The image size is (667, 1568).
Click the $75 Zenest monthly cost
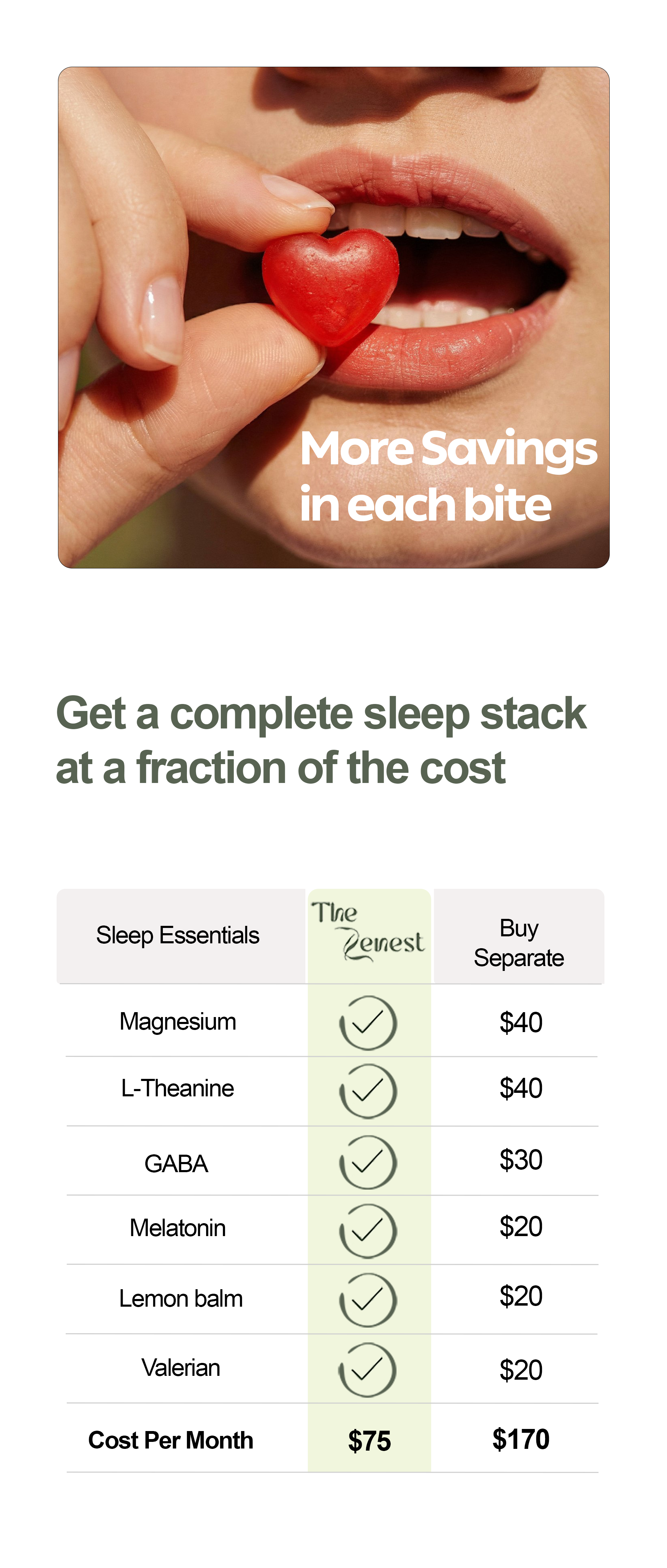(369, 1441)
